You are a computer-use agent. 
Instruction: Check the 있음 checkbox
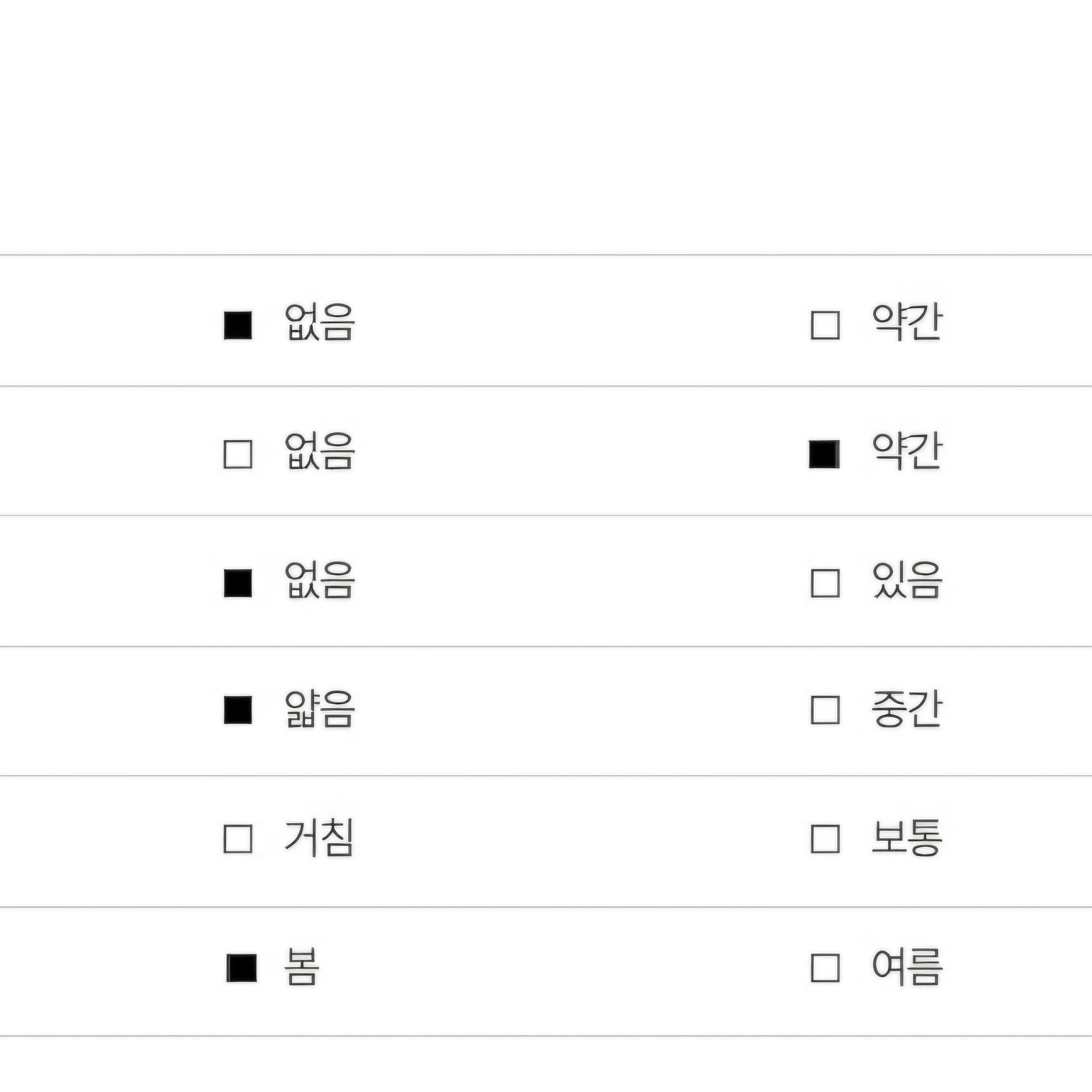(x=825, y=583)
